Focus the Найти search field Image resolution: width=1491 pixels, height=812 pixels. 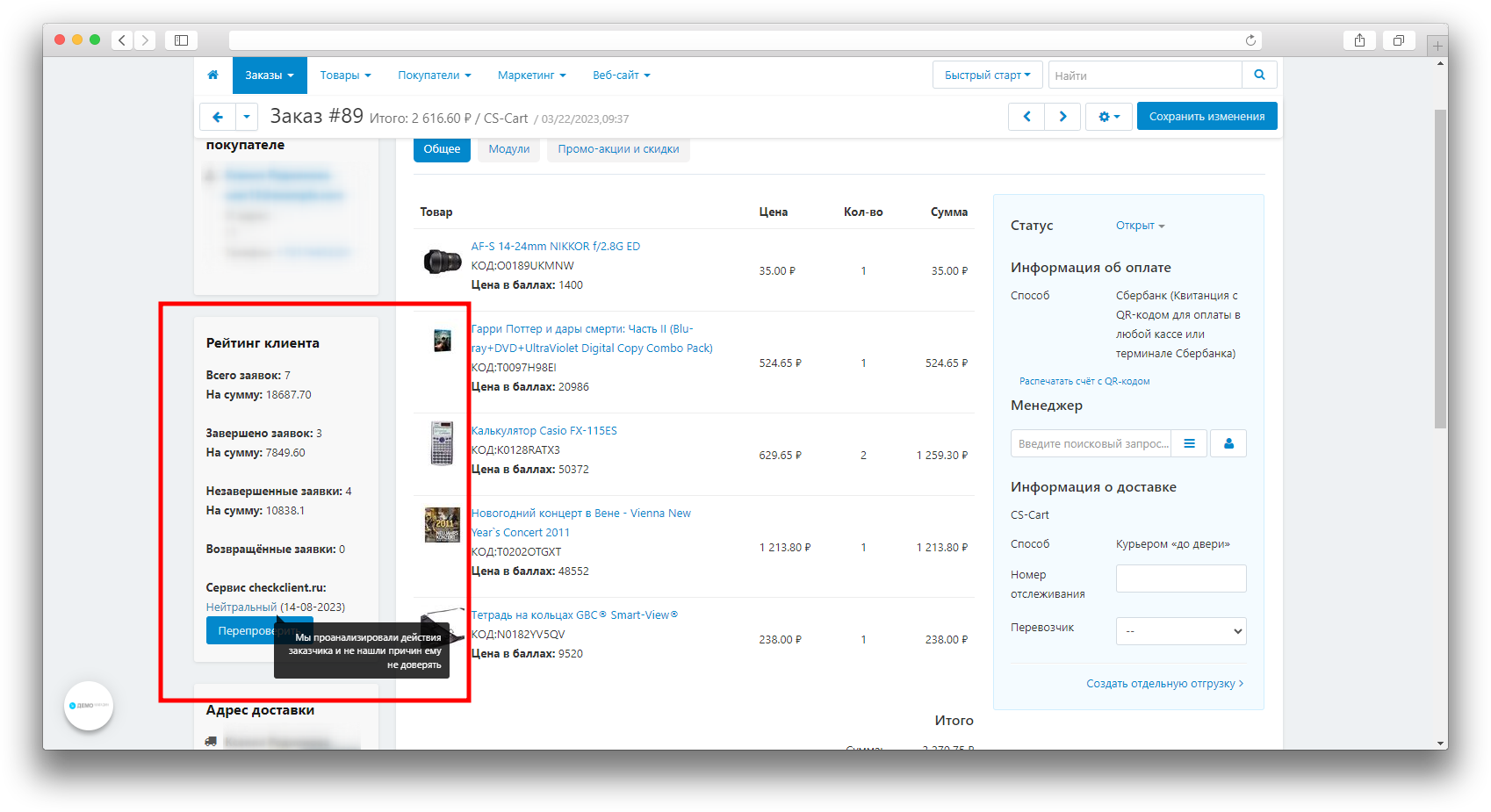coord(1145,75)
